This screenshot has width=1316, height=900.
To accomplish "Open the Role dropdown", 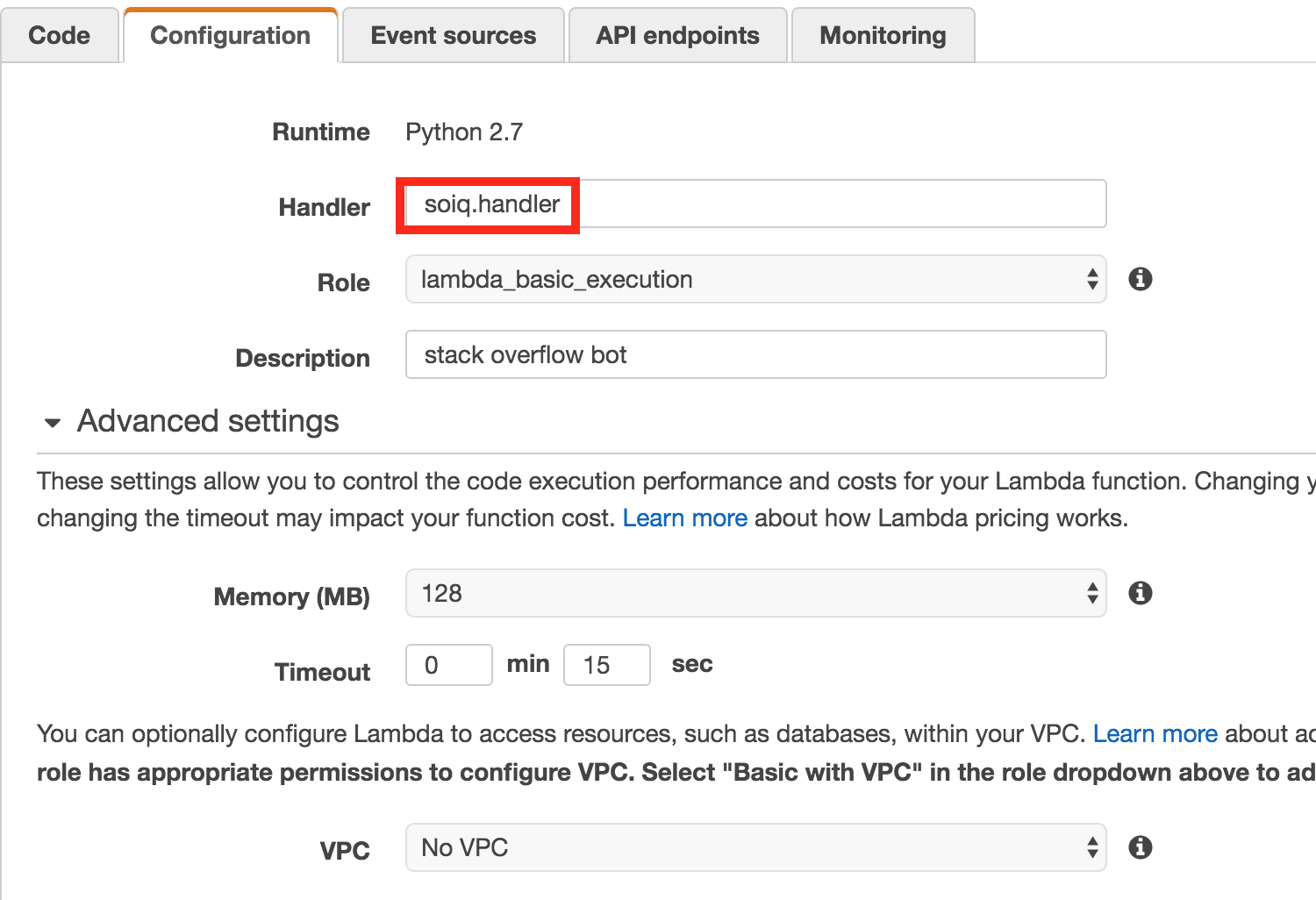I will click(x=755, y=279).
